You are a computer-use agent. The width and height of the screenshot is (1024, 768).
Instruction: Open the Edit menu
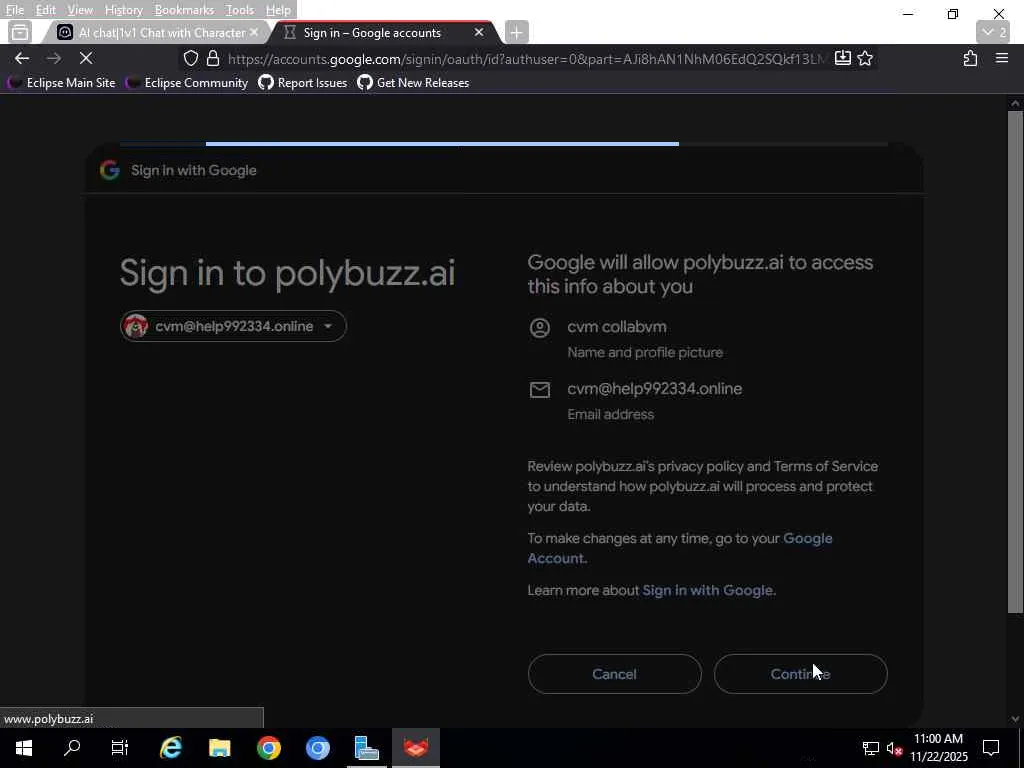45,10
